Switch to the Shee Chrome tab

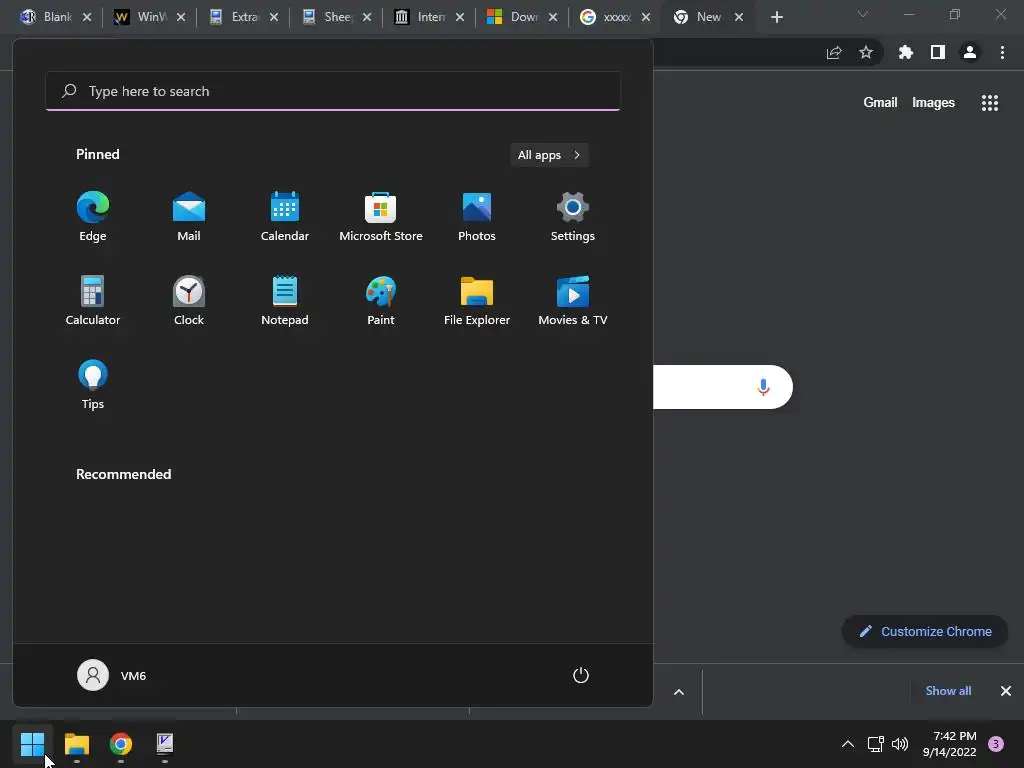pyautogui.click(x=328, y=17)
